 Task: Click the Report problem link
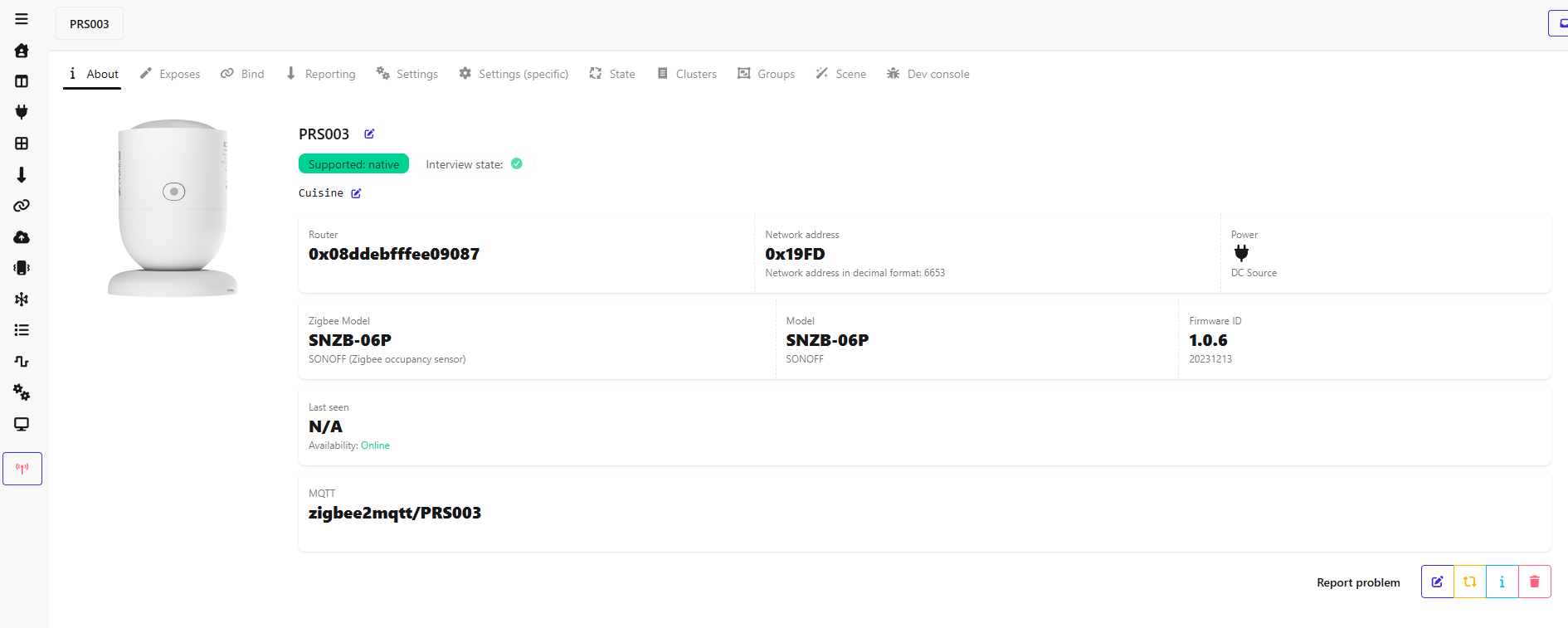point(1358,582)
